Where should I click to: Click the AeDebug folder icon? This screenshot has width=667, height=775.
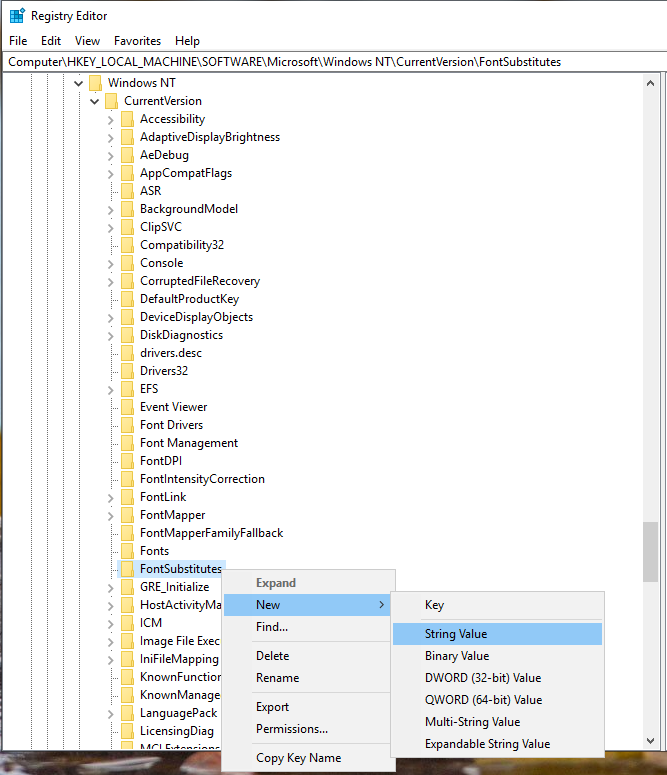[x=128, y=155]
